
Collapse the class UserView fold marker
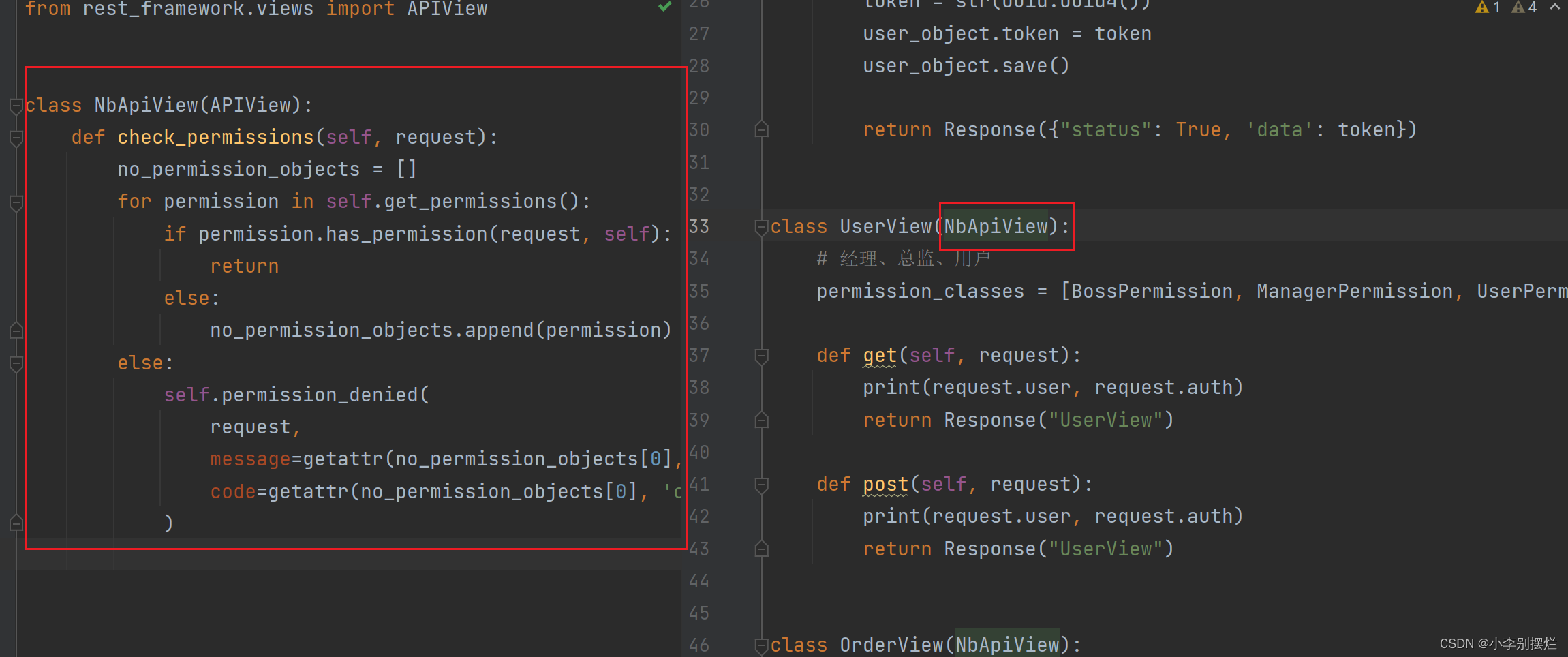(762, 228)
